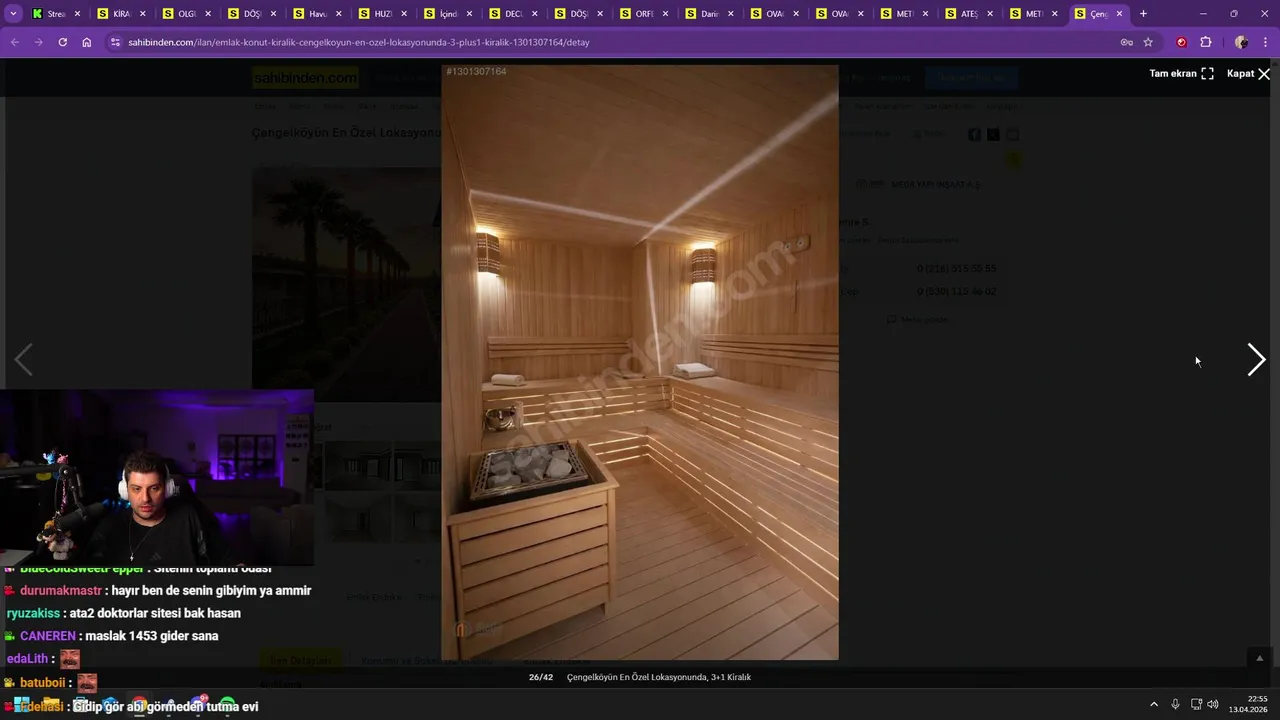The width and height of the screenshot is (1280, 720).
Task: Open the Chrome profile avatar
Action: point(1241,42)
